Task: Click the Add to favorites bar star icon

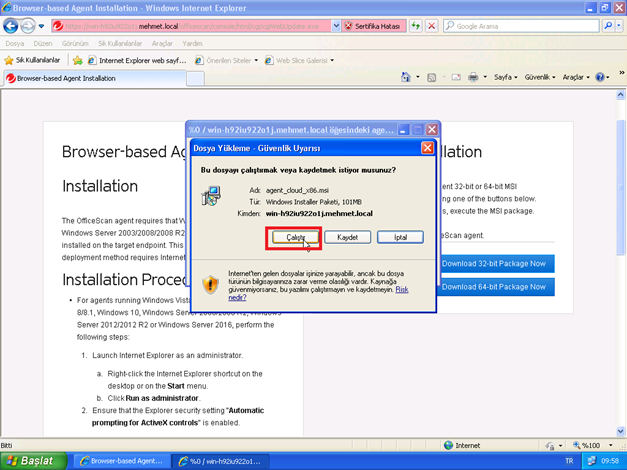Action: click(x=78, y=60)
